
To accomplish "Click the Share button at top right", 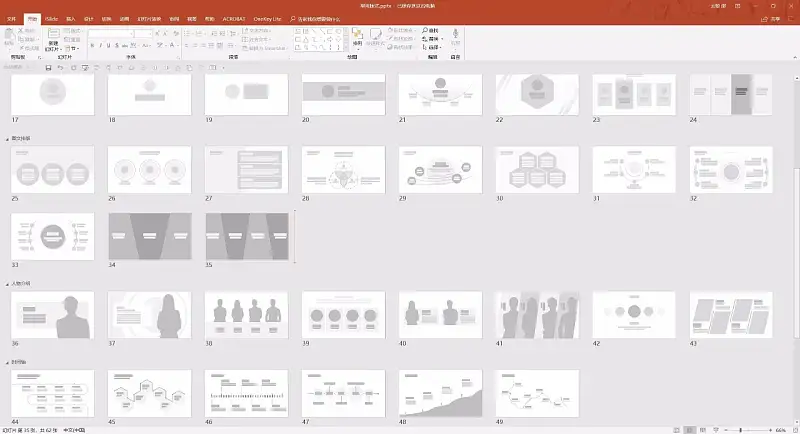I will [x=771, y=19].
